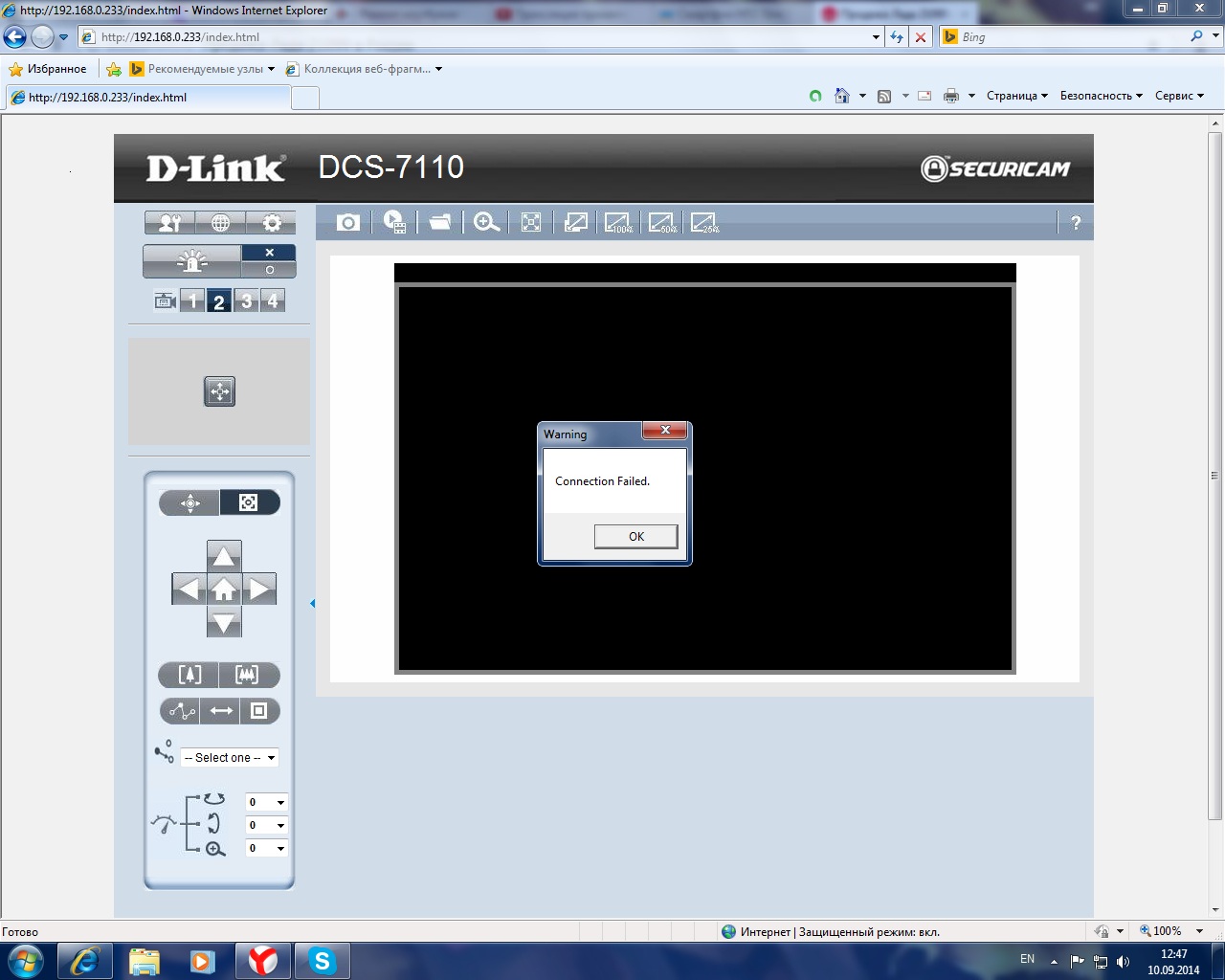This screenshot has height=980, width=1225.
Task: Turn digital output off with X toggle
Action: (x=269, y=253)
